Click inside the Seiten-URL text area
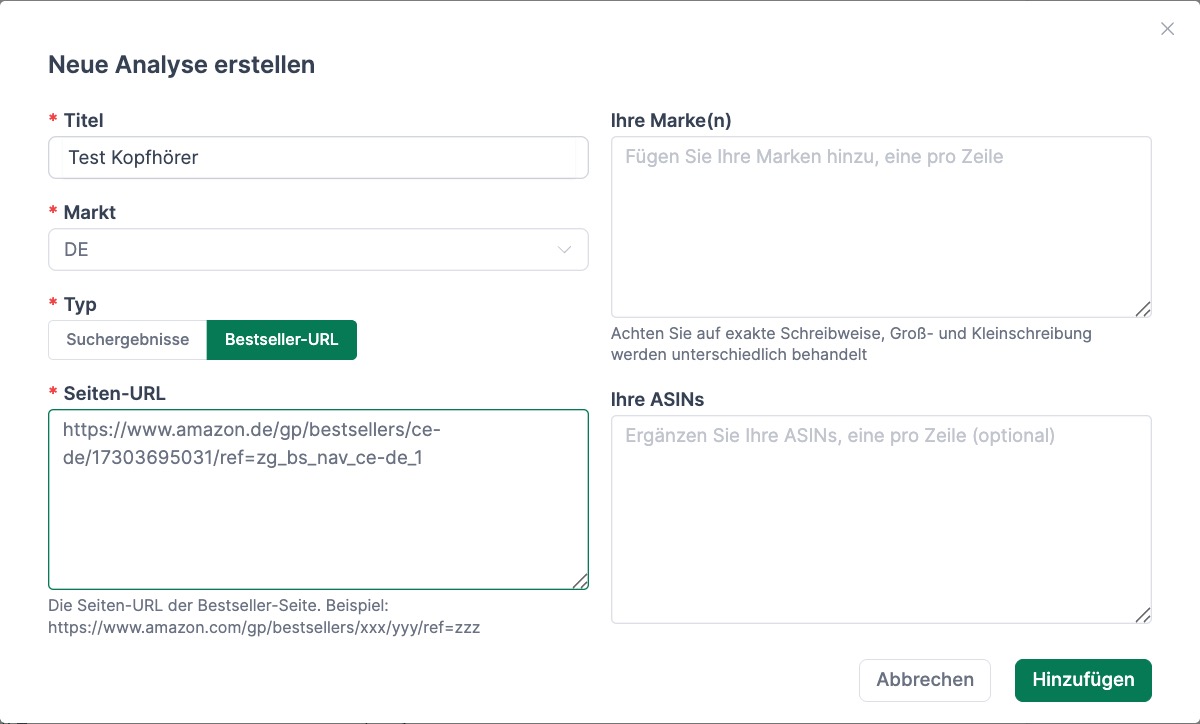The height and width of the screenshot is (724, 1200). (x=318, y=510)
